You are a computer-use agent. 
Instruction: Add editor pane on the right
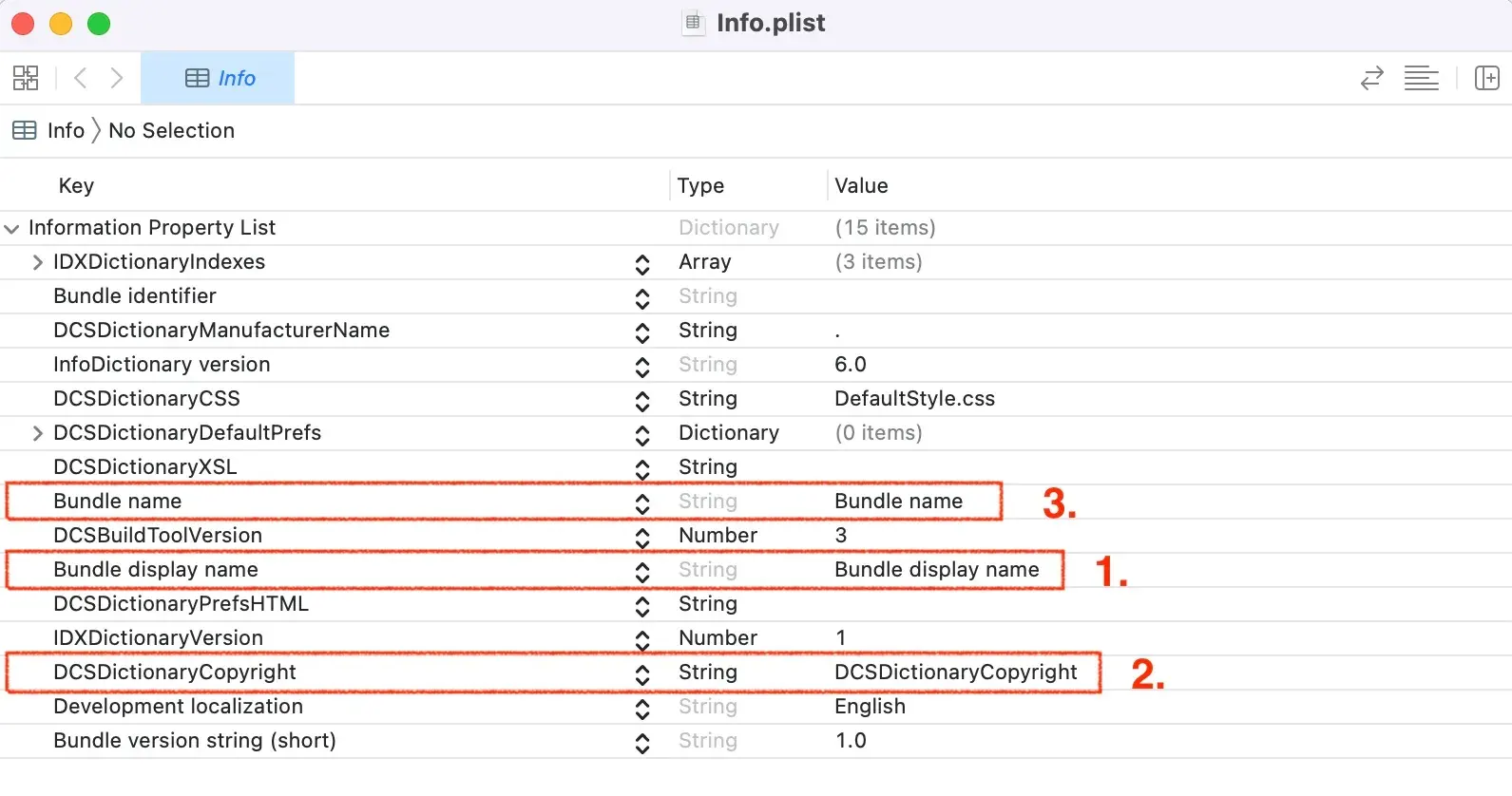tap(1486, 78)
